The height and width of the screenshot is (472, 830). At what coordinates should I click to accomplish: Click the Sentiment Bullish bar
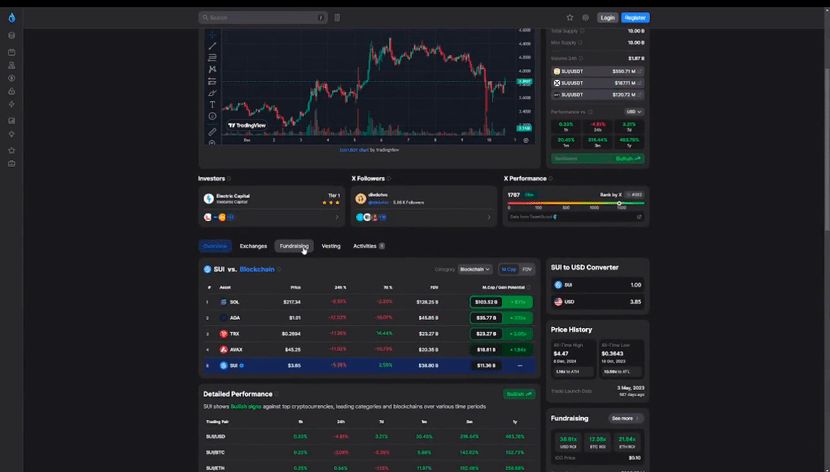pyautogui.click(x=598, y=159)
